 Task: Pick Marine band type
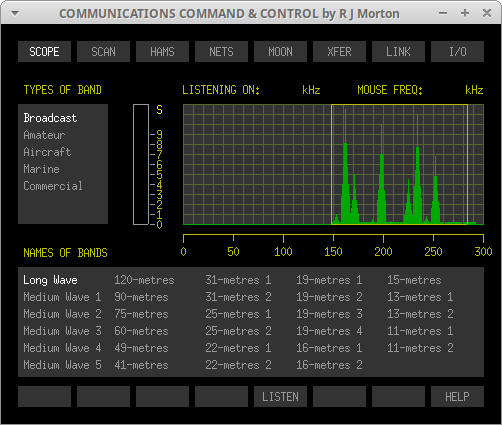coord(41,169)
